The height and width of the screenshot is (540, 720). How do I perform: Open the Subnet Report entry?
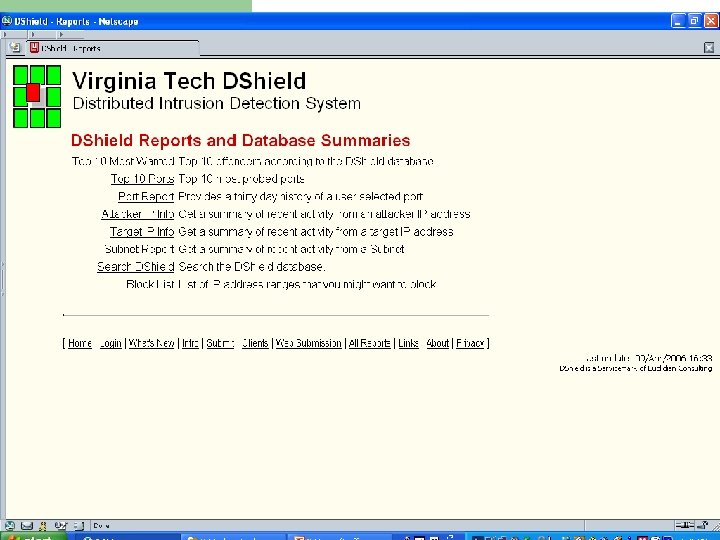tap(139, 249)
